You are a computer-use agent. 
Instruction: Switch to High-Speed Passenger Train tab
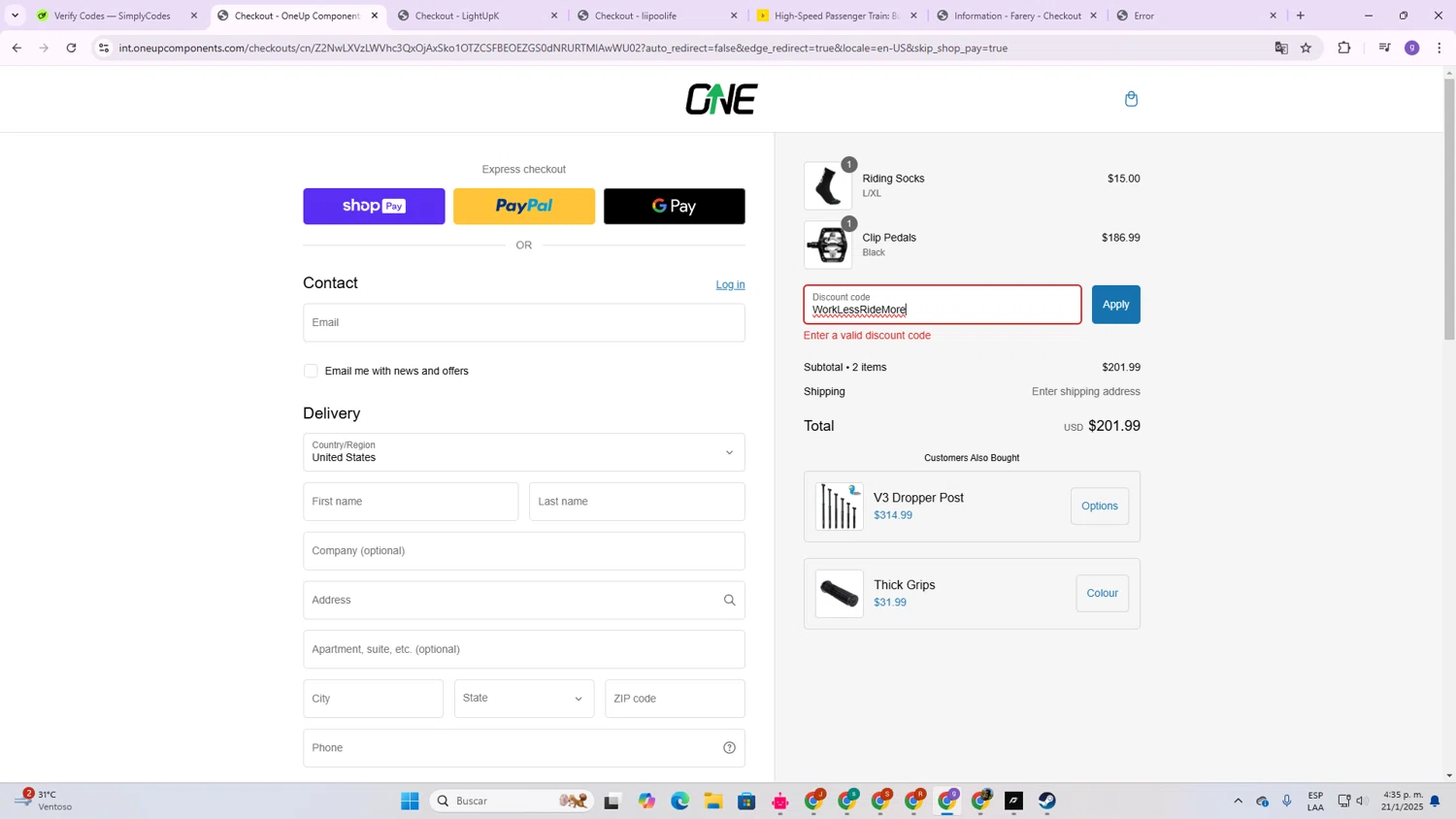835,16
